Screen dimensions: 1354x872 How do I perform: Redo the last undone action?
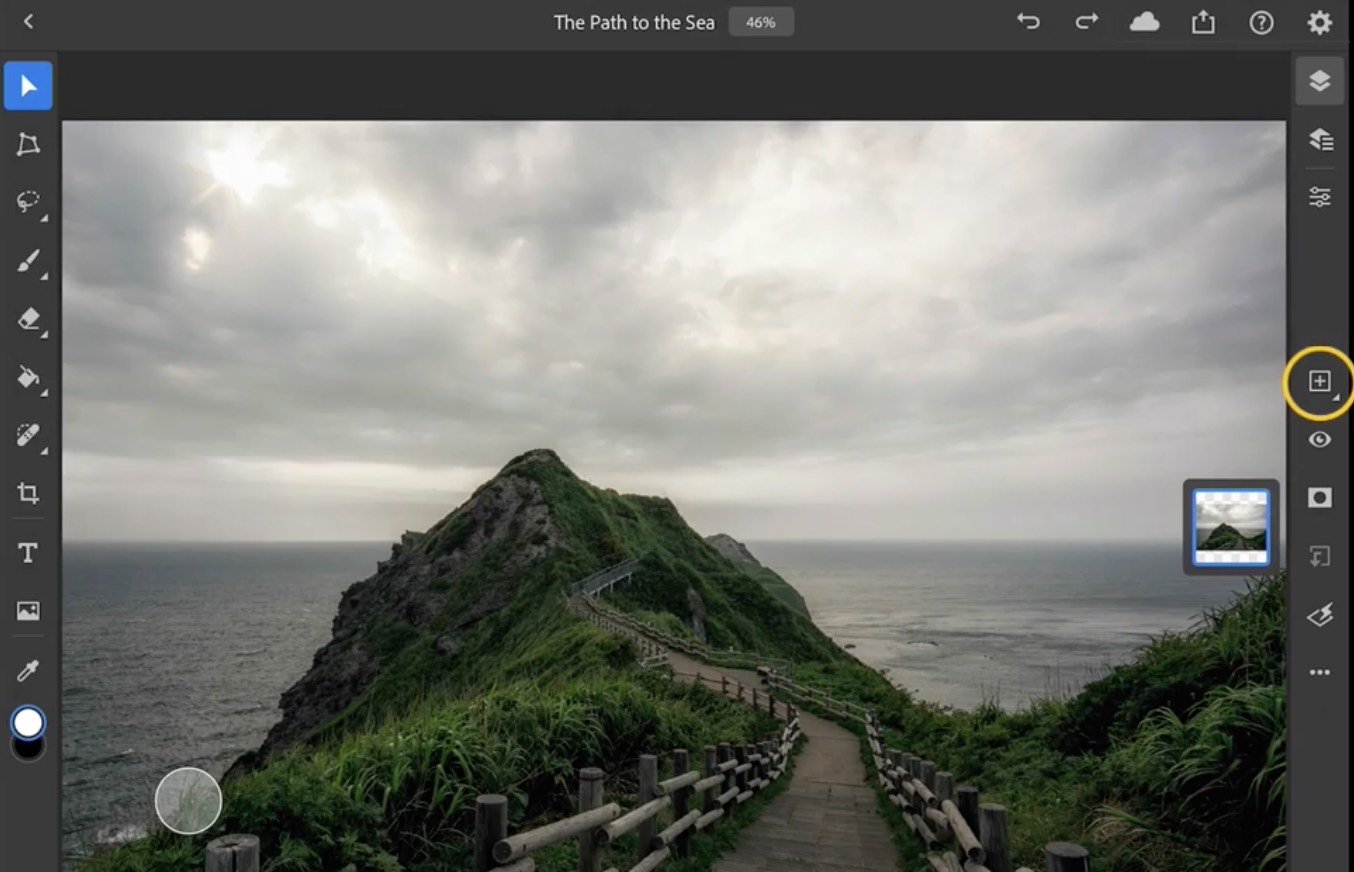click(x=1086, y=21)
